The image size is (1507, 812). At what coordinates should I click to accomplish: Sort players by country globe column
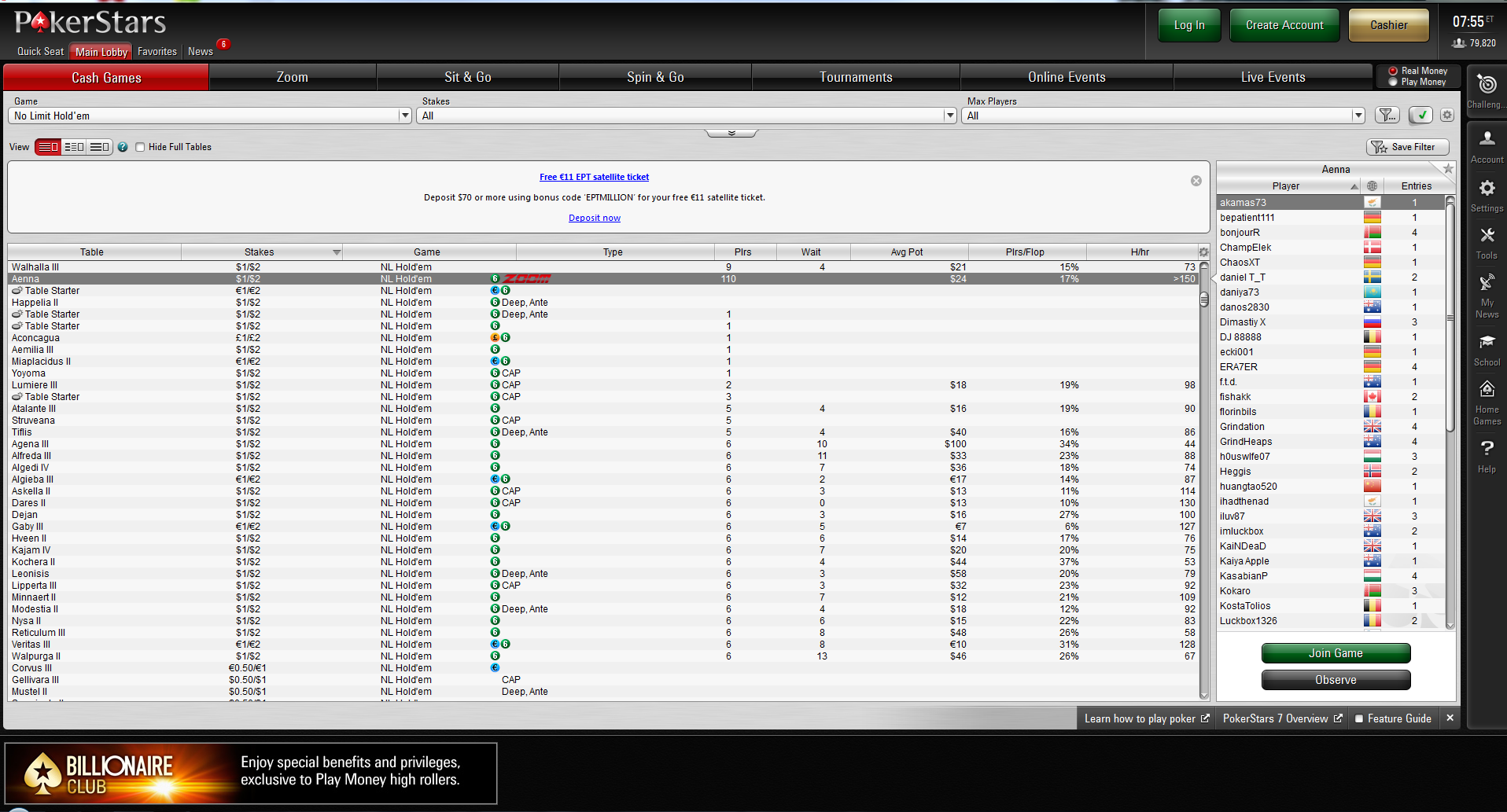click(x=1372, y=186)
